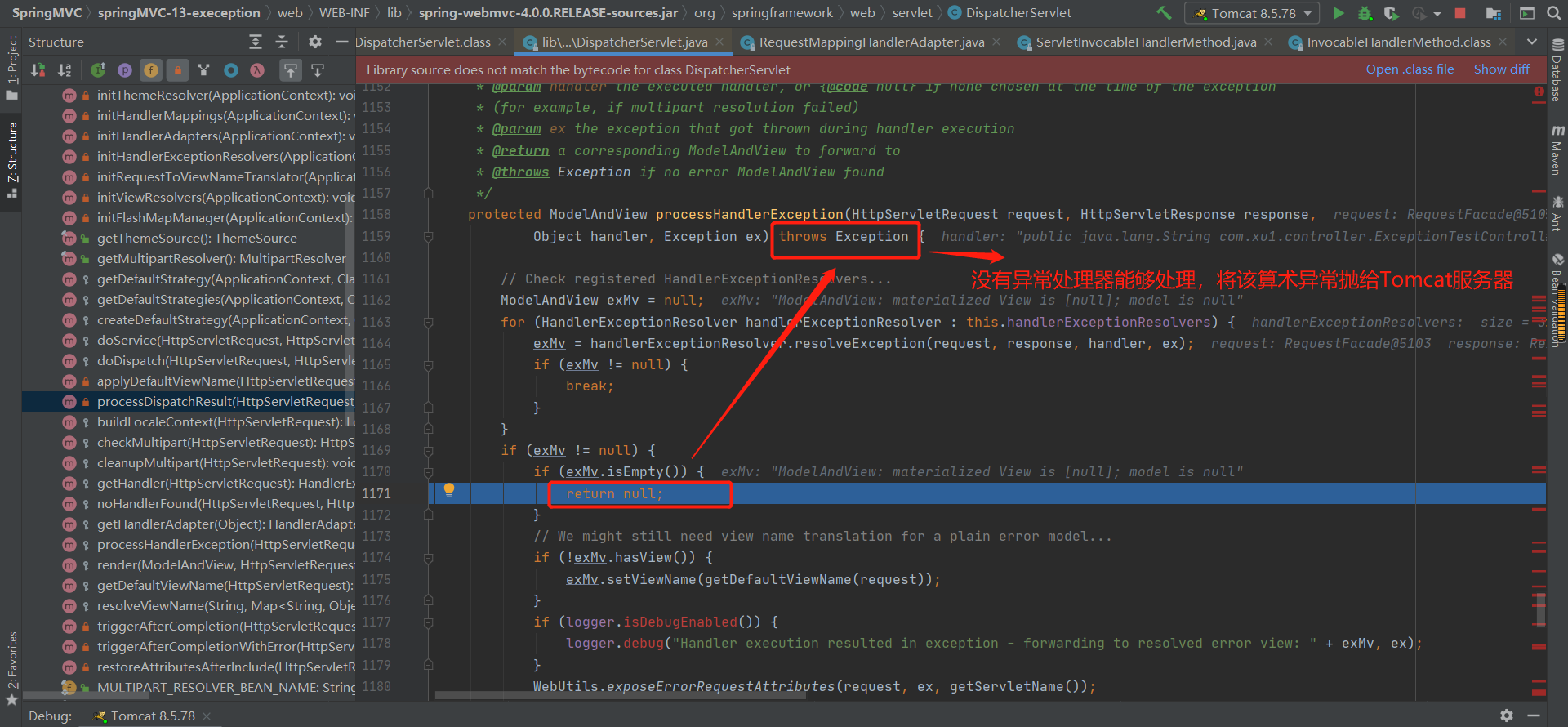1568x727 pixels.
Task: Open Project Structure dialog icon
Action: pyautogui.click(x=1494, y=13)
